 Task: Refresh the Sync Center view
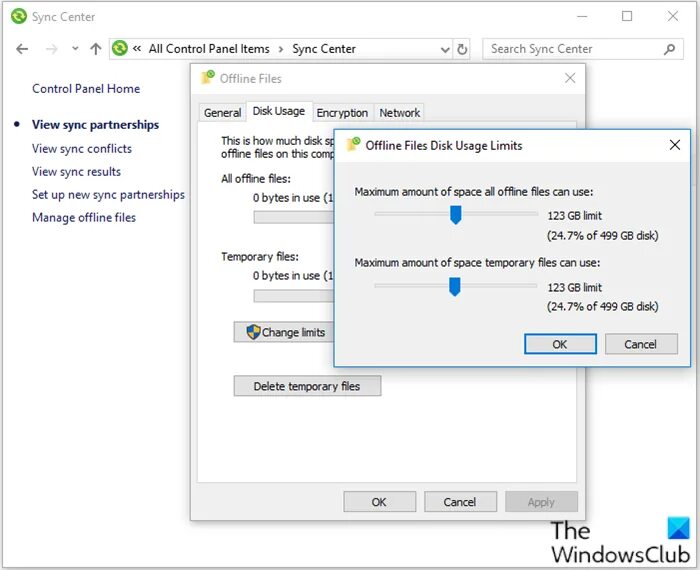click(x=462, y=49)
